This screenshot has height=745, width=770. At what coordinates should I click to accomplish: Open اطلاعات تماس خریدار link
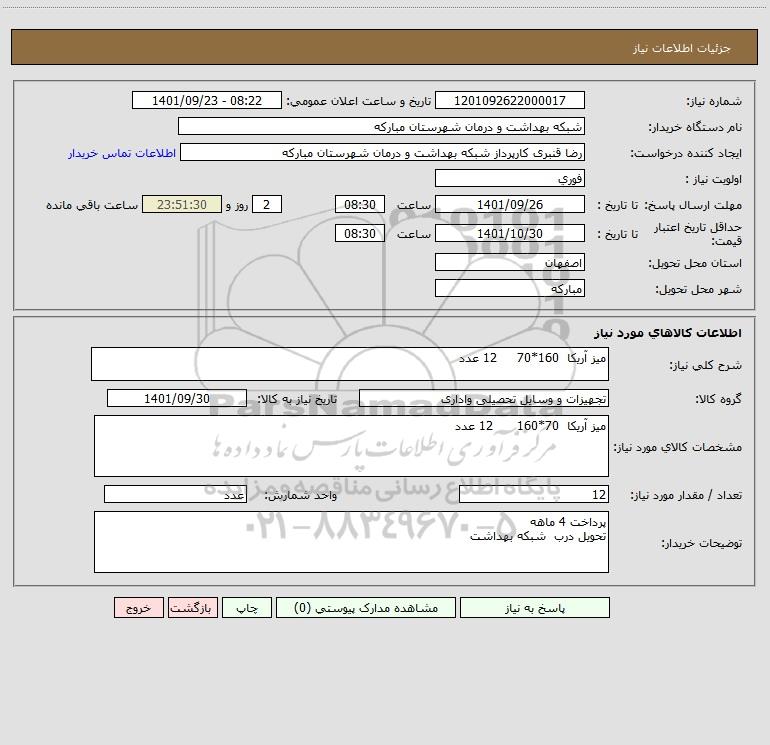click(122, 153)
